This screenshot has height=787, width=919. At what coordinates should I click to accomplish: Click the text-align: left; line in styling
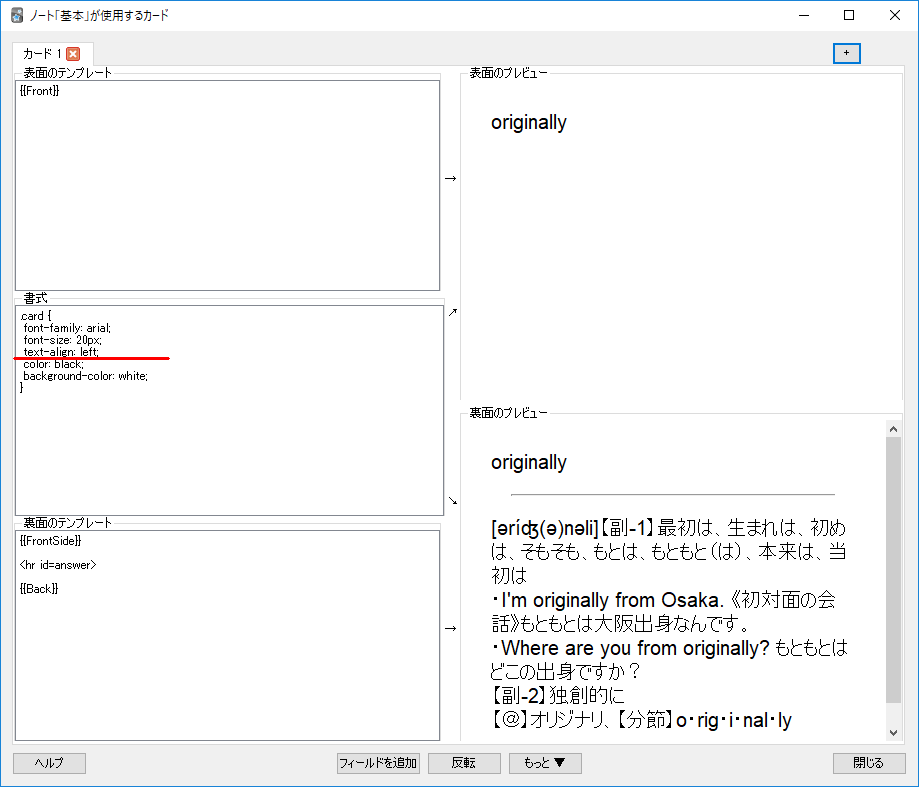coord(60,352)
